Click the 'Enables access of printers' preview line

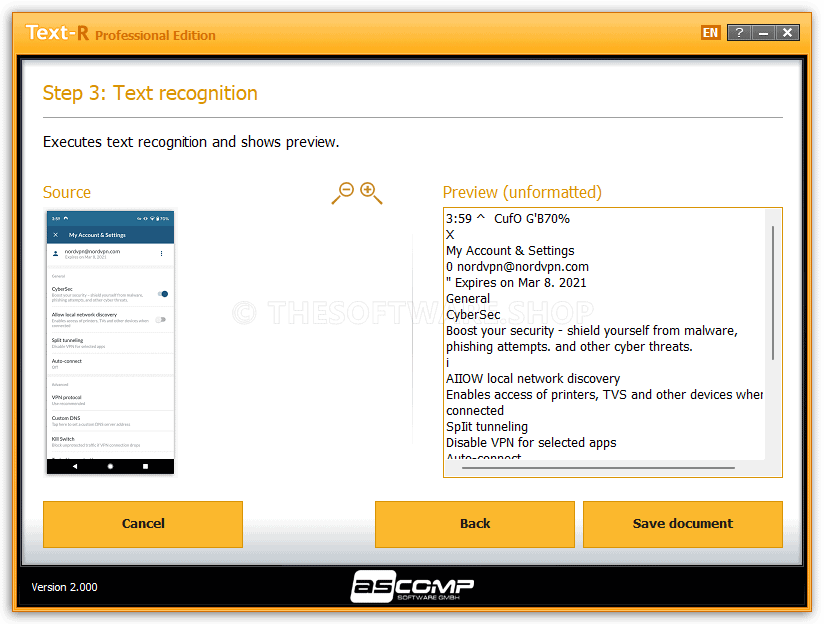(x=604, y=395)
